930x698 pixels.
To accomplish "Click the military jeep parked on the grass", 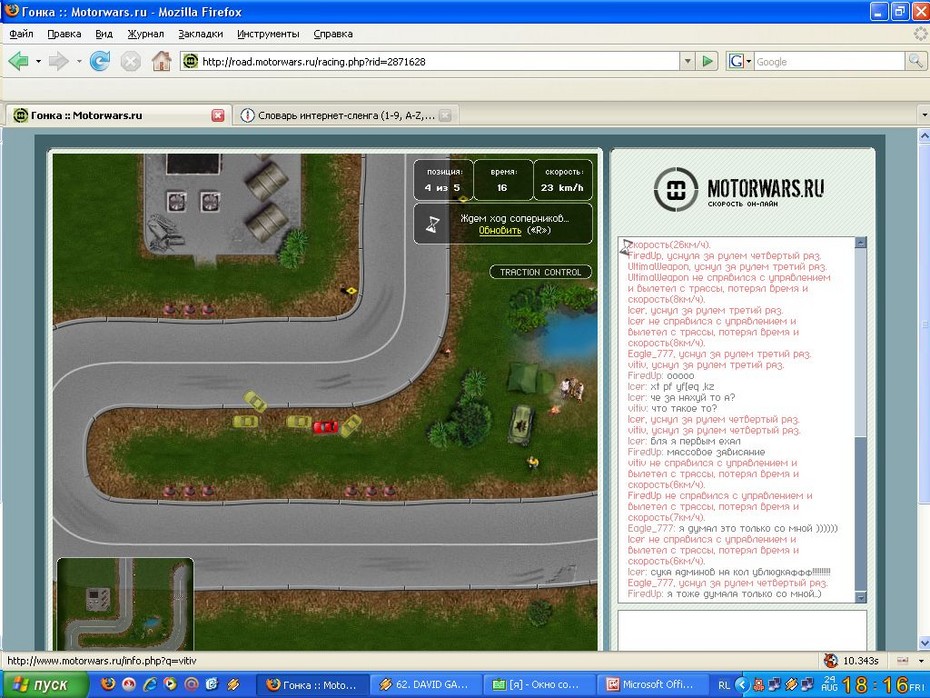I will click(x=522, y=424).
